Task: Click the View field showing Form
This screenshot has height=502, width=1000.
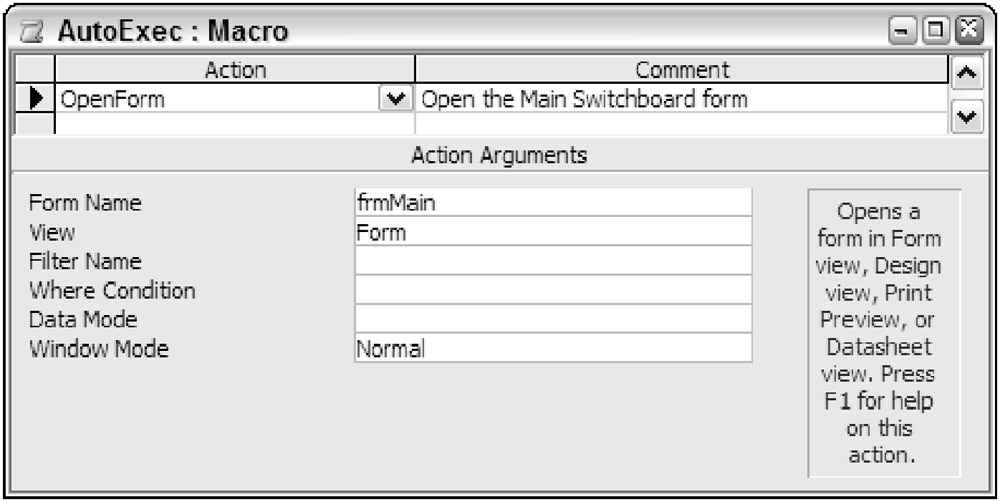Action: [x=552, y=232]
